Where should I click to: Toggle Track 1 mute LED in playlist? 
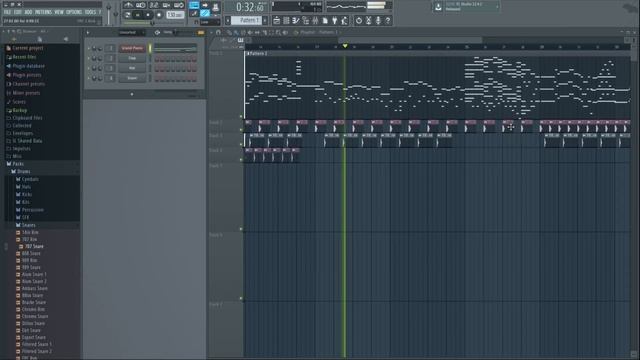(241, 117)
